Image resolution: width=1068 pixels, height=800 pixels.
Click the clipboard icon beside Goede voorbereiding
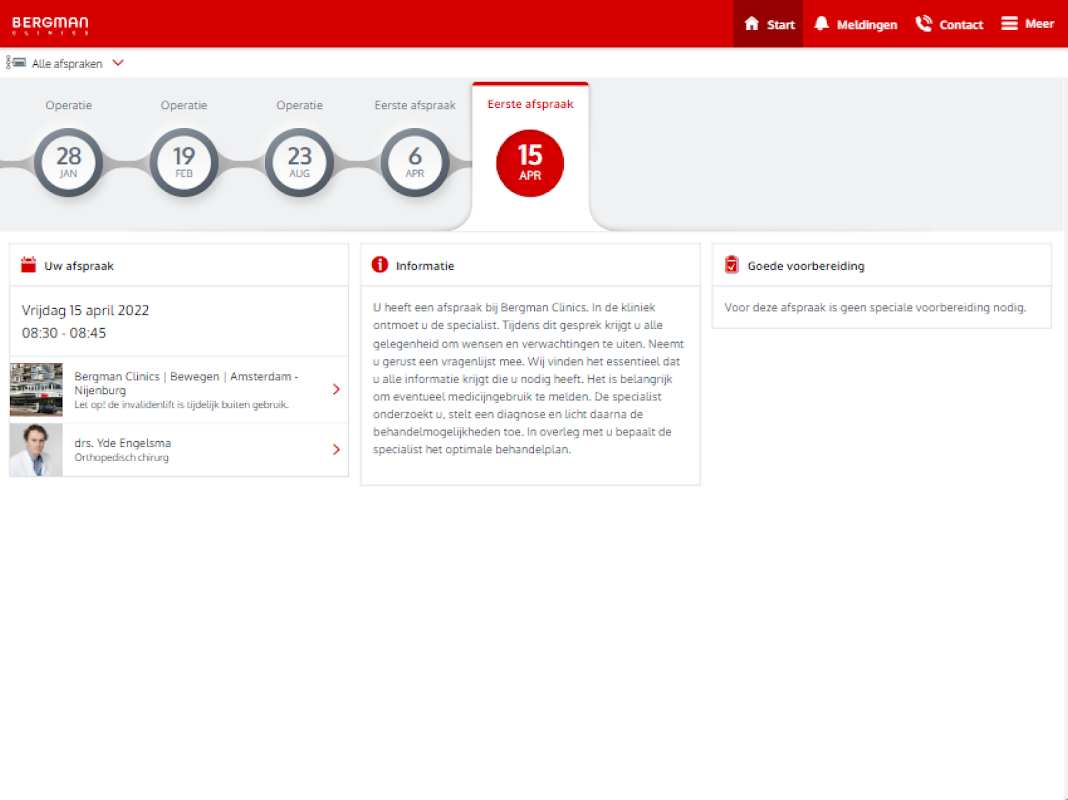732,265
